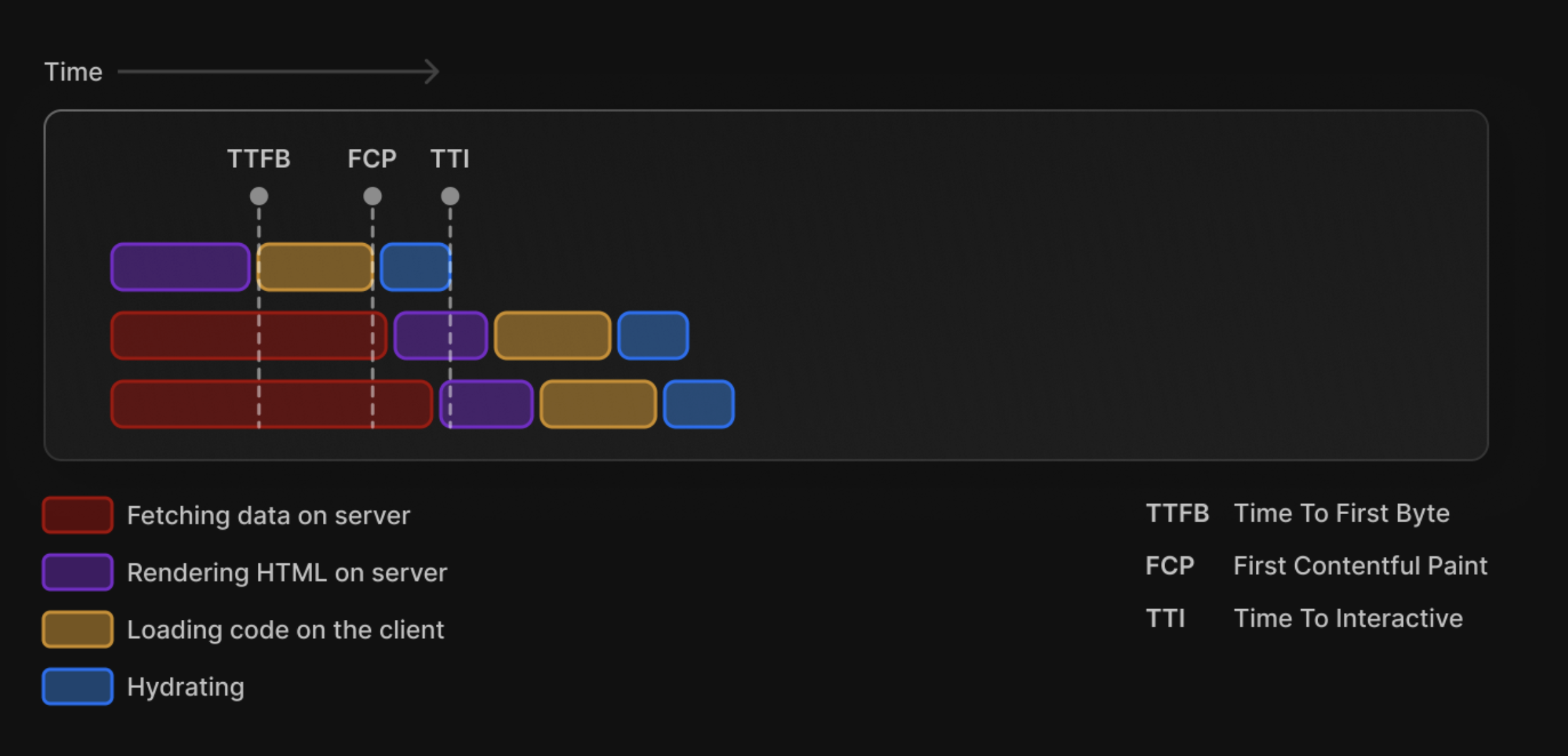The width and height of the screenshot is (1568, 756).
Task: Click the Time arrow head
Action: [x=432, y=71]
